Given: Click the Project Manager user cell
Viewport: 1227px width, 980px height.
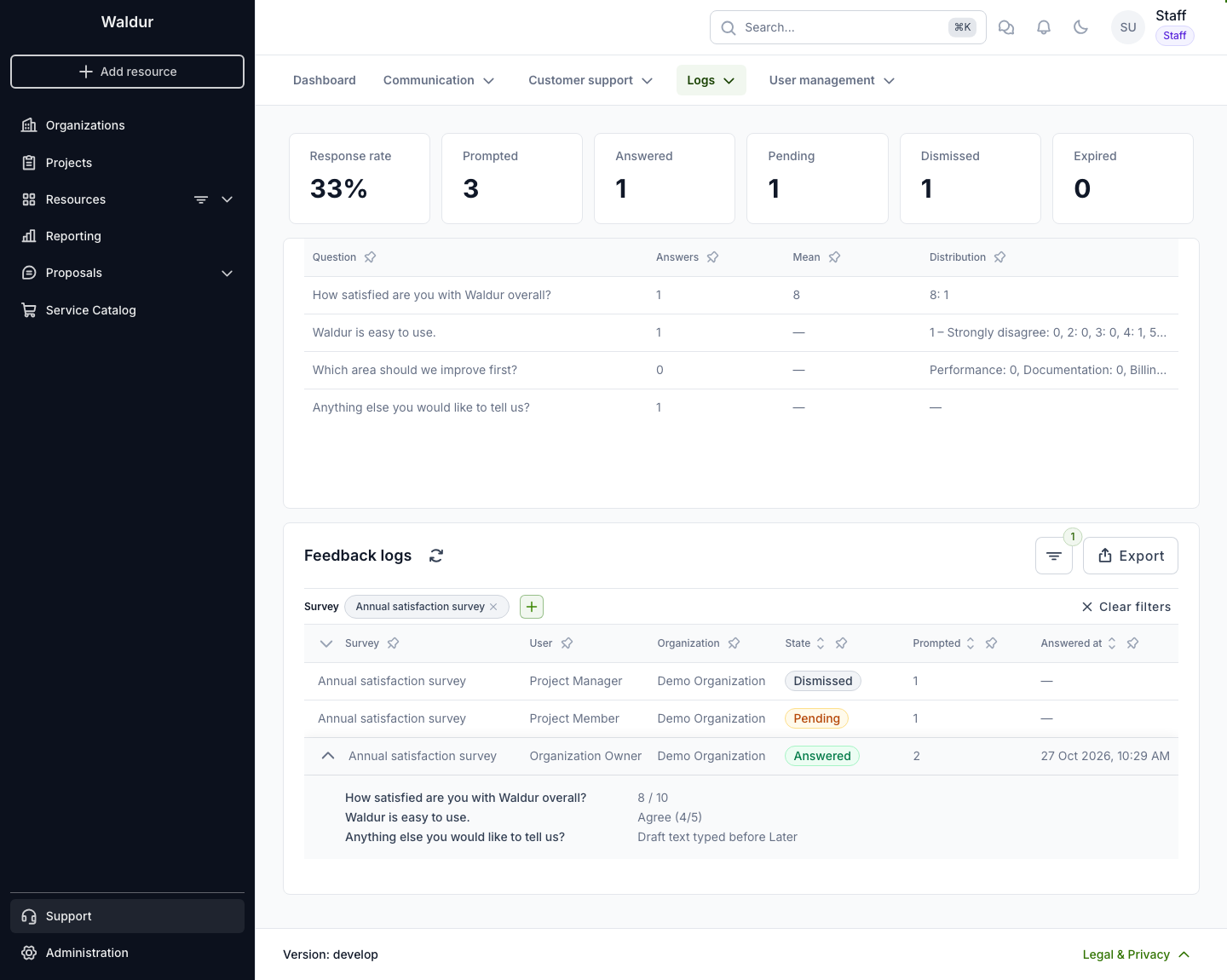Looking at the screenshot, I should (576, 681).
